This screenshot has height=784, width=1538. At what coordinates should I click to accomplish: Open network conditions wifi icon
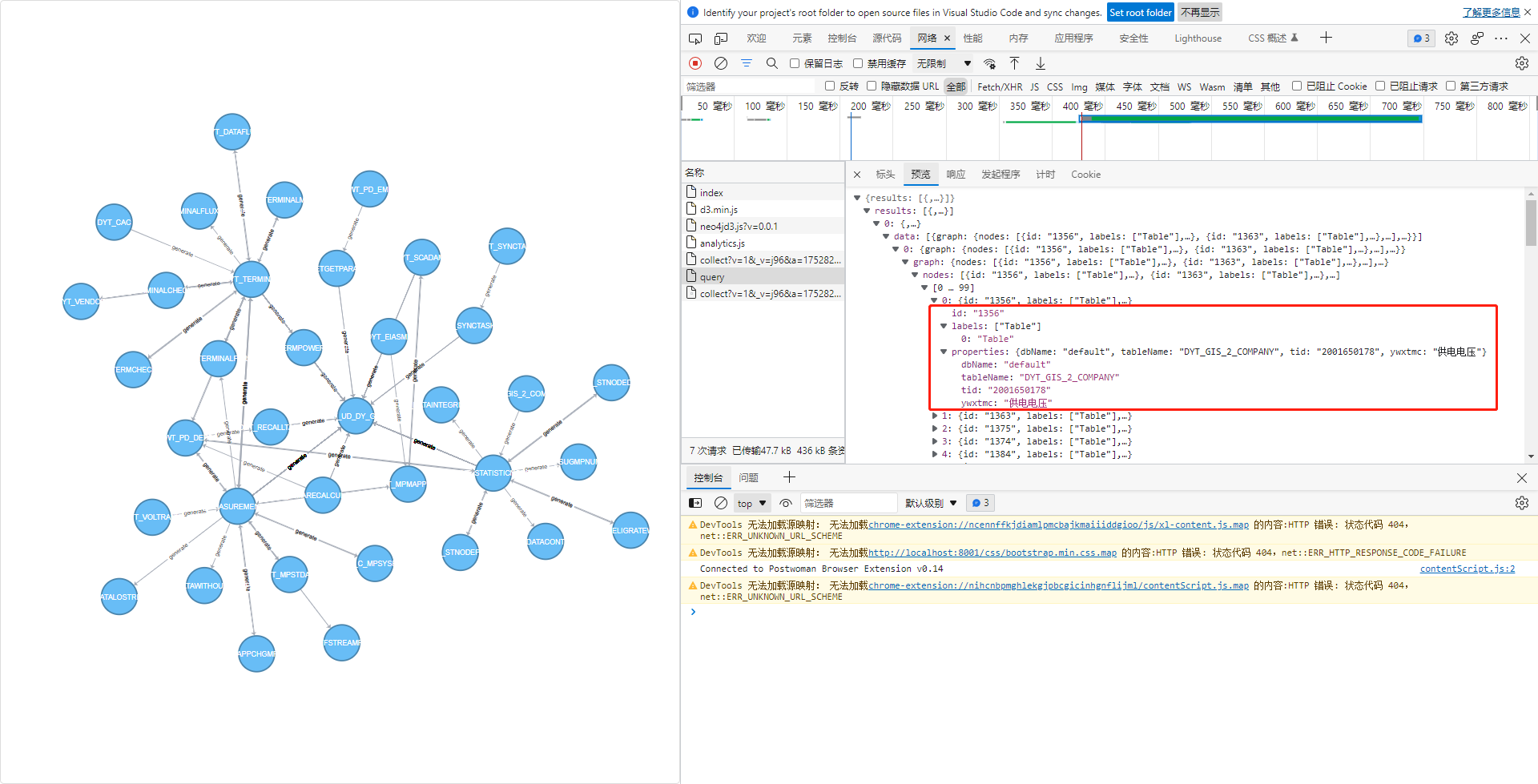(x=990, y=63)
